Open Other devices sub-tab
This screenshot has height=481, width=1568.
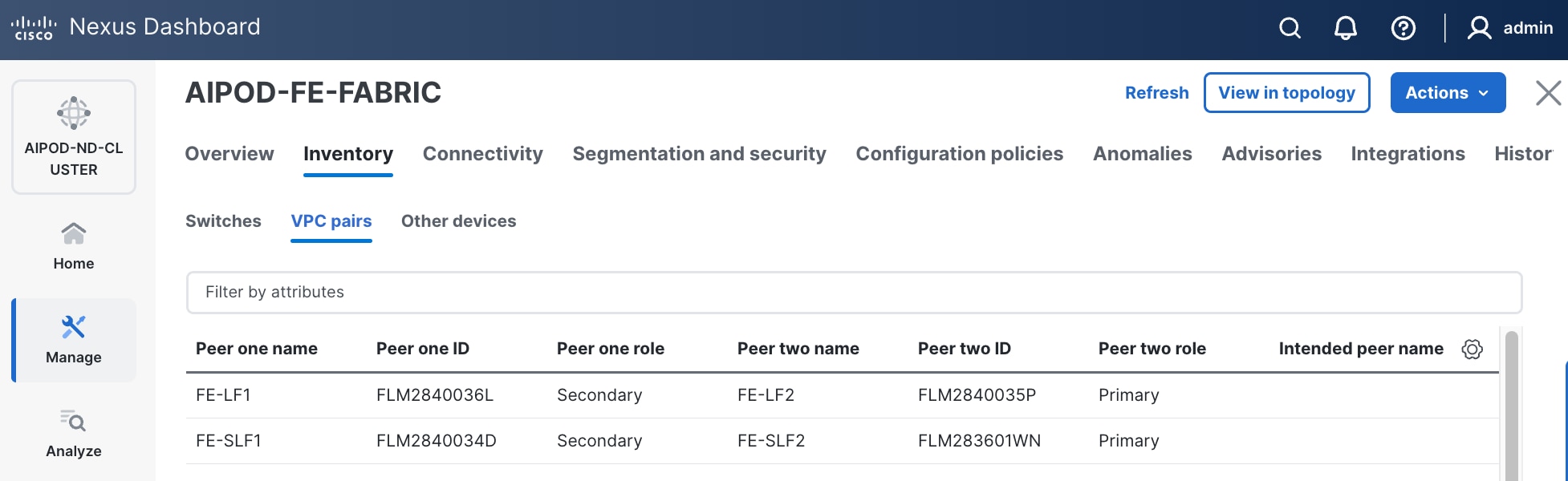pyautogui.click(x=459, y=221)
